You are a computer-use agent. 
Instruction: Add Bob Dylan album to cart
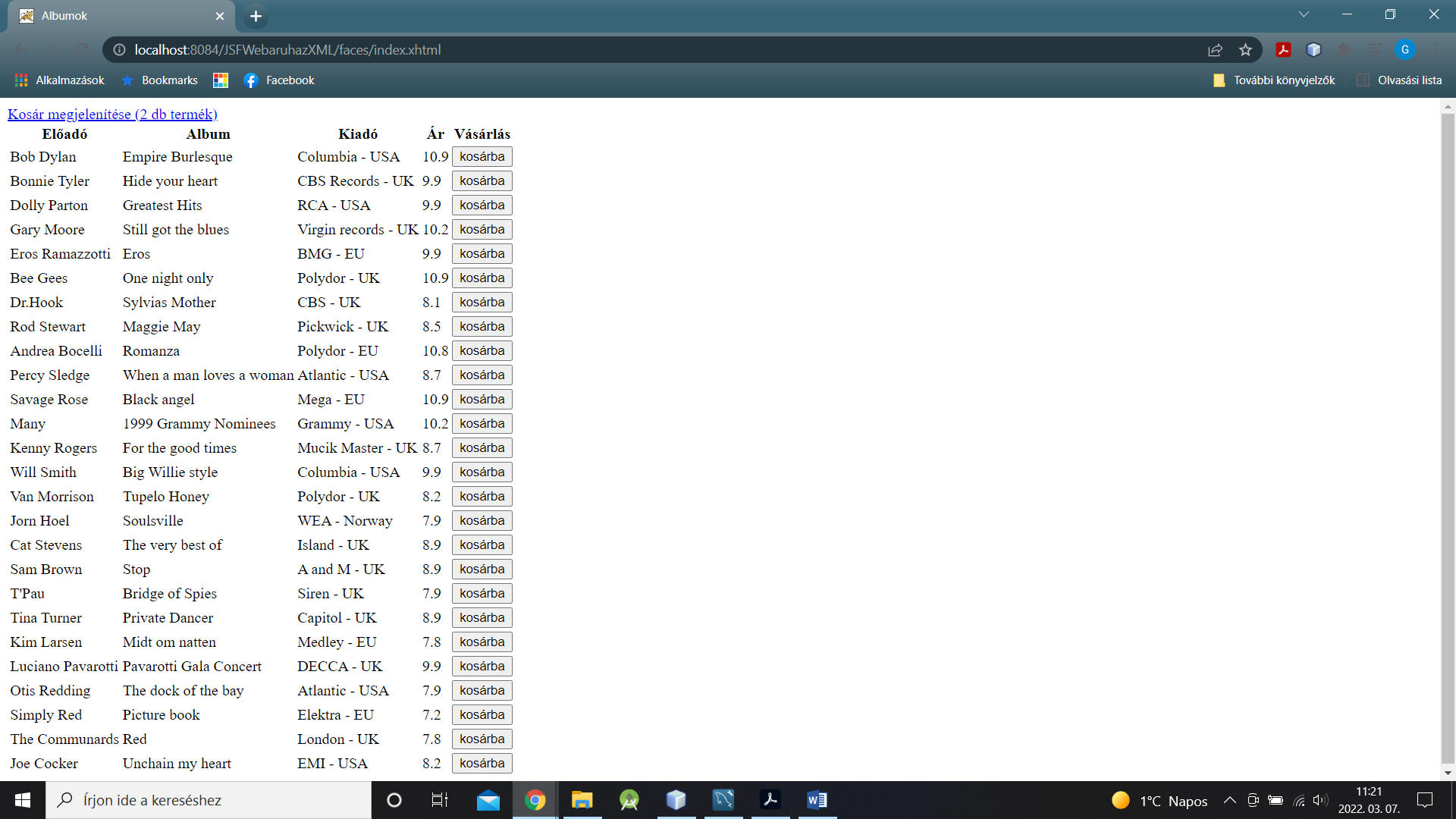[482, 157]
